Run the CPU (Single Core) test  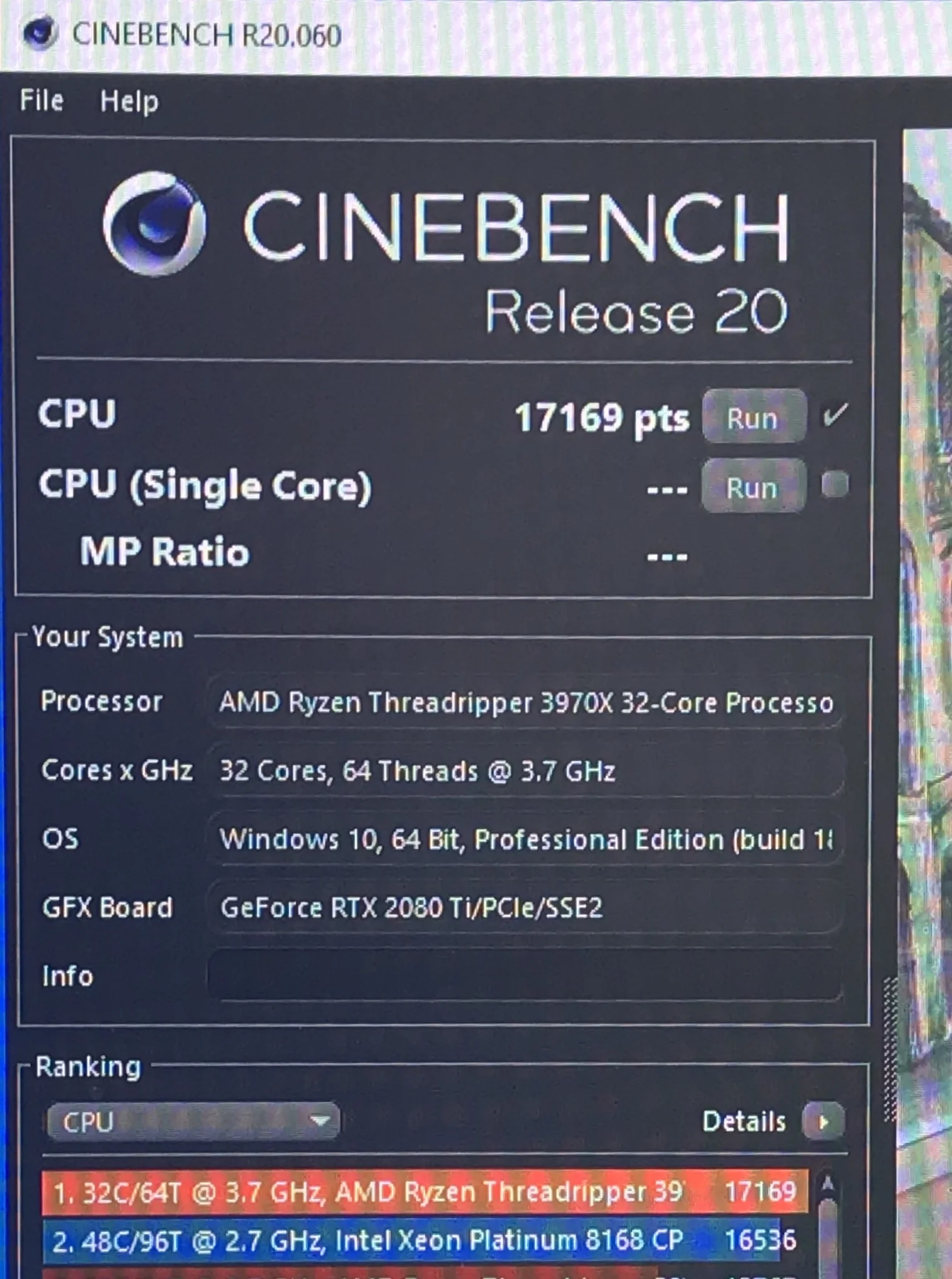(753, 486)
